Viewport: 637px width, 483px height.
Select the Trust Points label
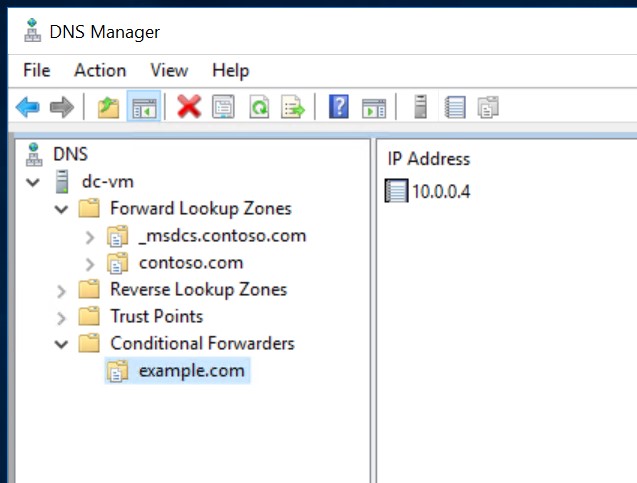[156, 316]
